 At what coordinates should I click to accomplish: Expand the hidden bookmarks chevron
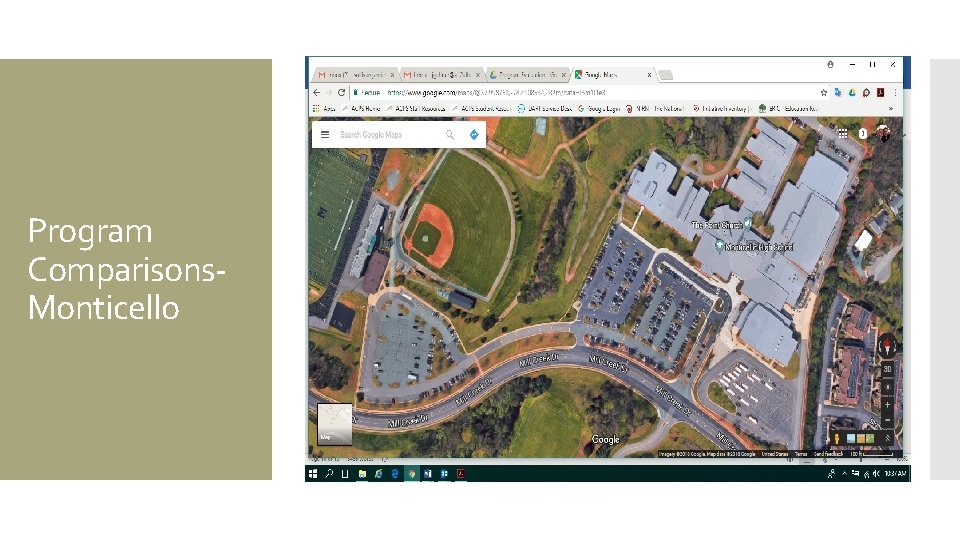891,108
